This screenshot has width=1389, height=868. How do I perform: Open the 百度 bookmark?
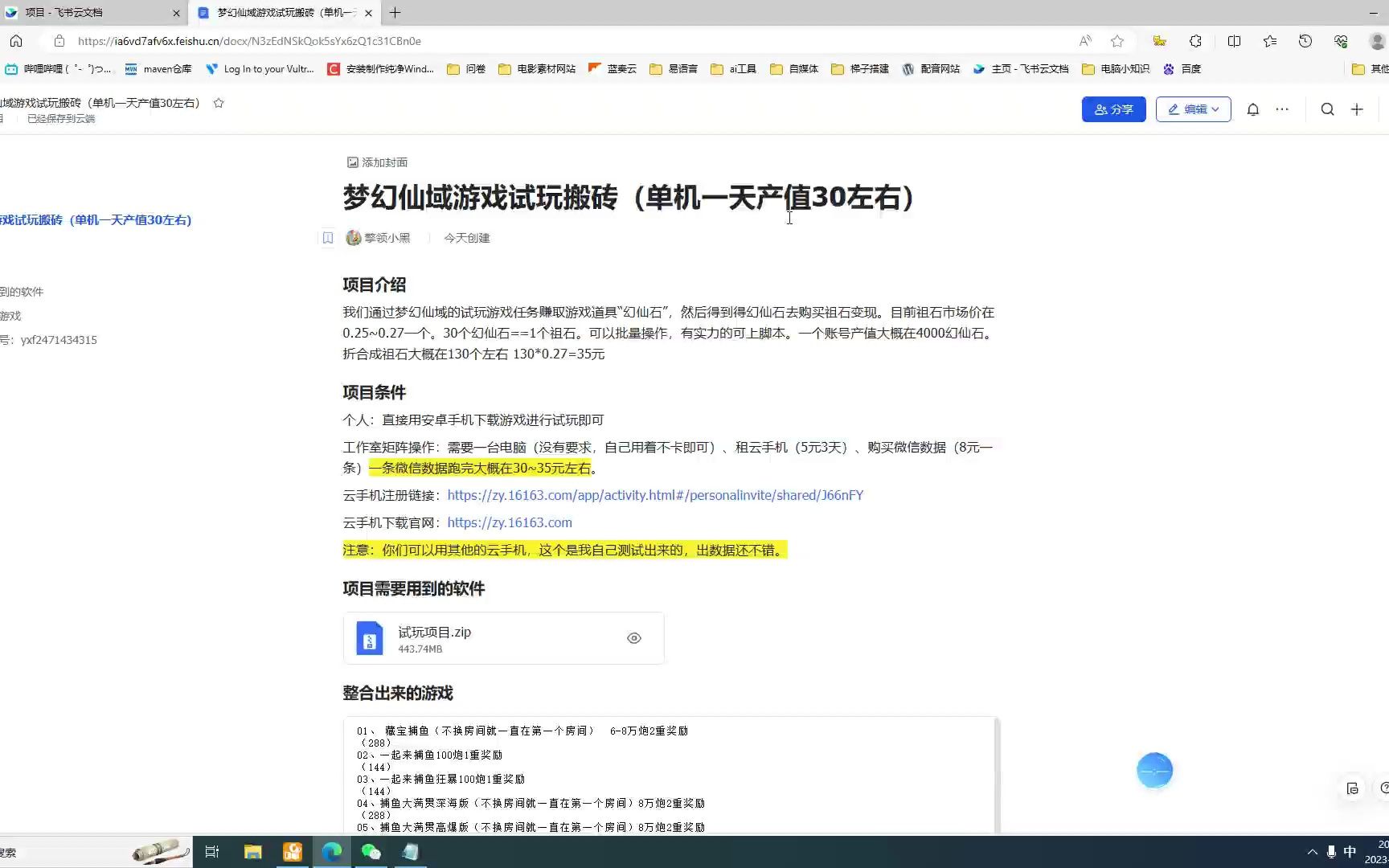coord(1182,69)
